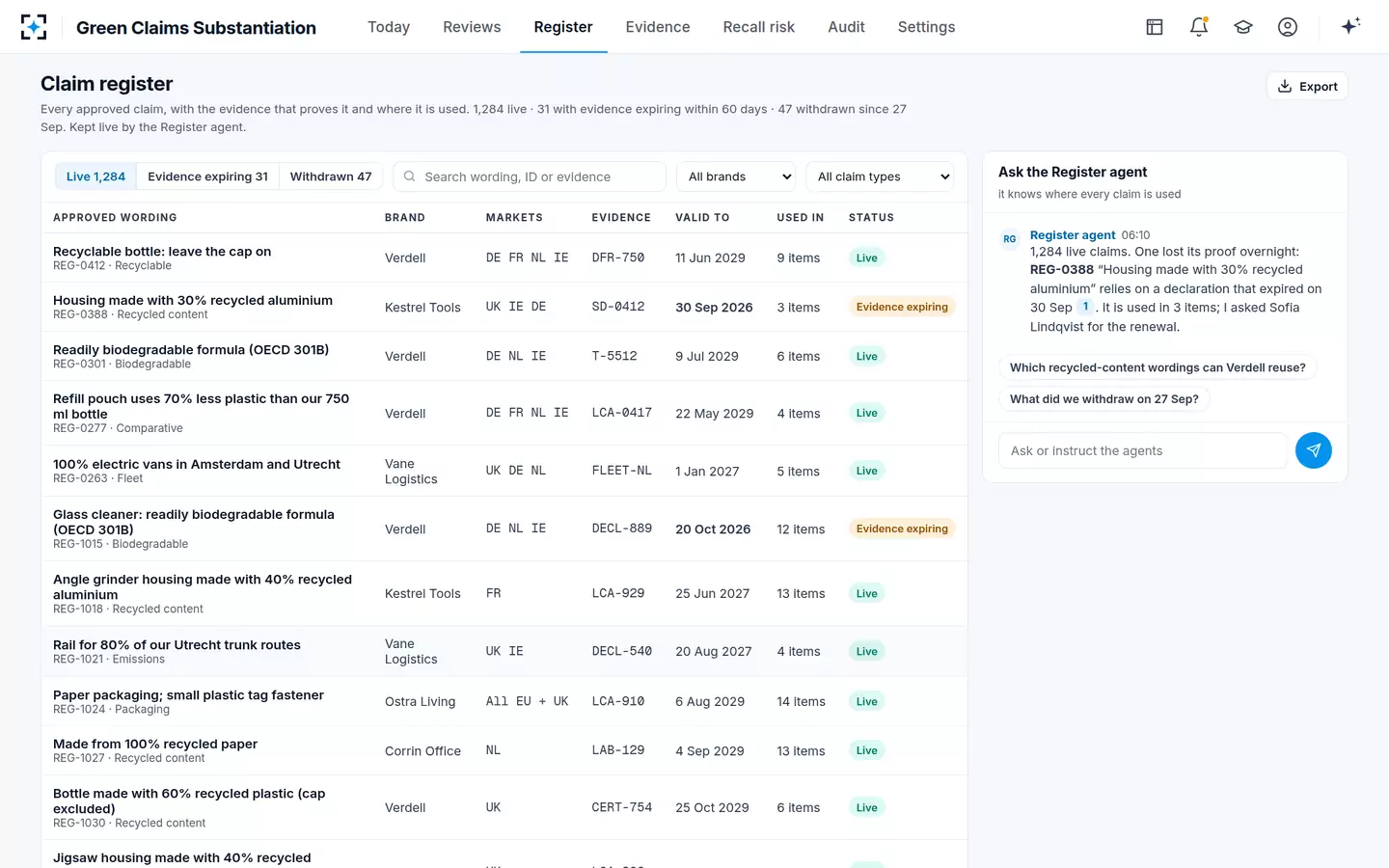Viewport: 1389px width, 868px height.
Task: Open 'Made from 100% recycled paper' claim
Action: point(504,750)
